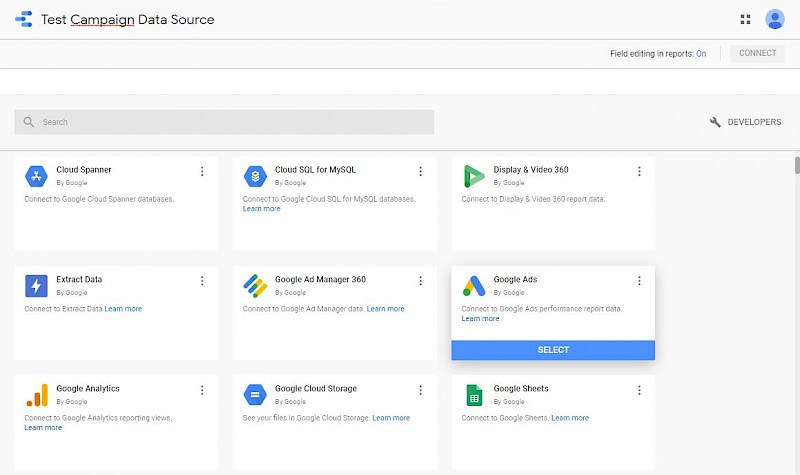Viewport: 800px width, 475px height.
Task: Click the CONNECT button
Action: coord(758,53)
